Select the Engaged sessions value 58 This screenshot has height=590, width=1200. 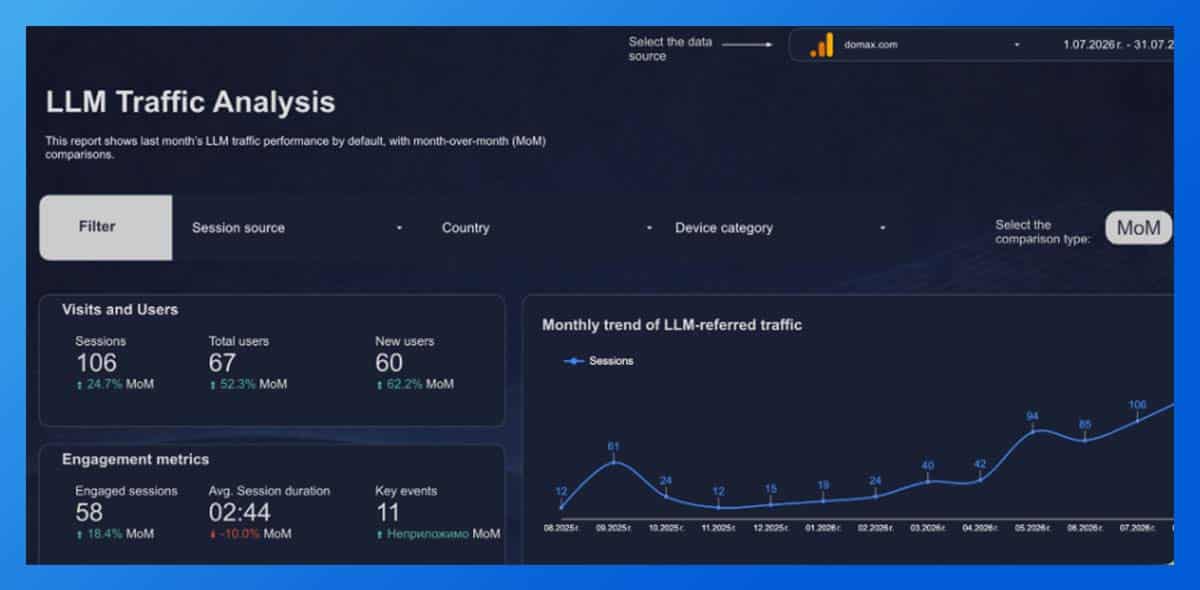(x=89, y=513)
